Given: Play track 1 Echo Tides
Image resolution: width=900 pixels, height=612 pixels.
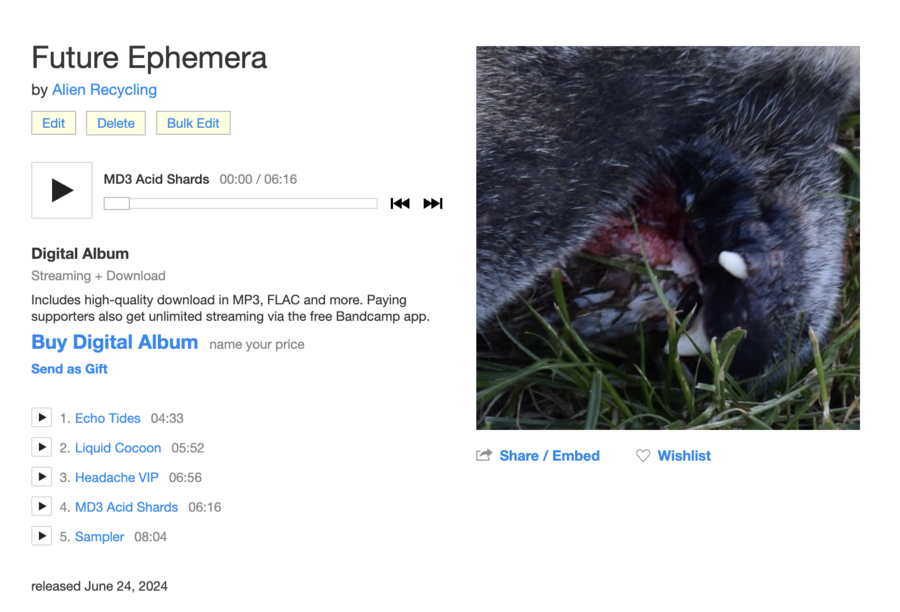Looking at the screenshot, I should tap(42, 417).
